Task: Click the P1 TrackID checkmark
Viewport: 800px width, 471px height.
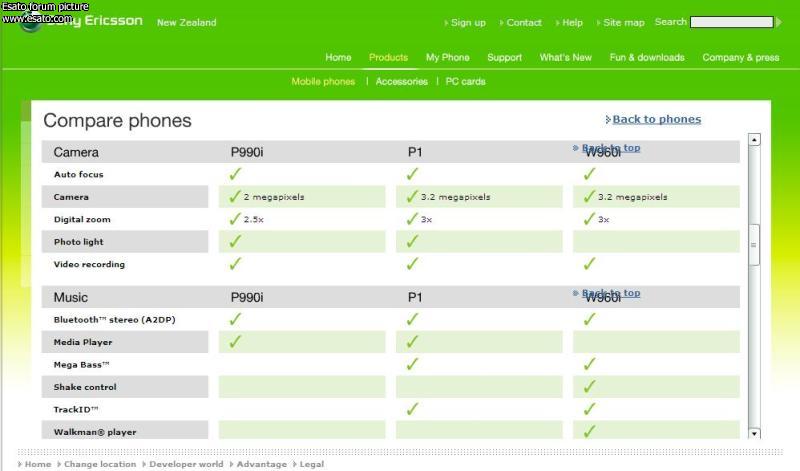Action: (x=412, y=409)
